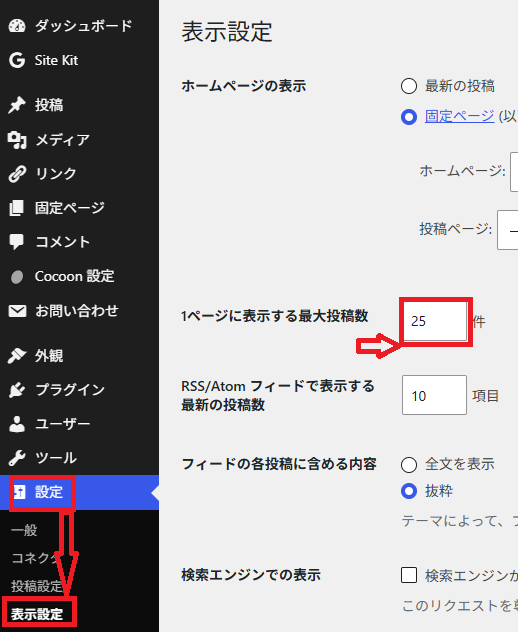Screen dimensions: 518x632
Task: Open the 一般 settings submenu
Action: coord(24,530)
